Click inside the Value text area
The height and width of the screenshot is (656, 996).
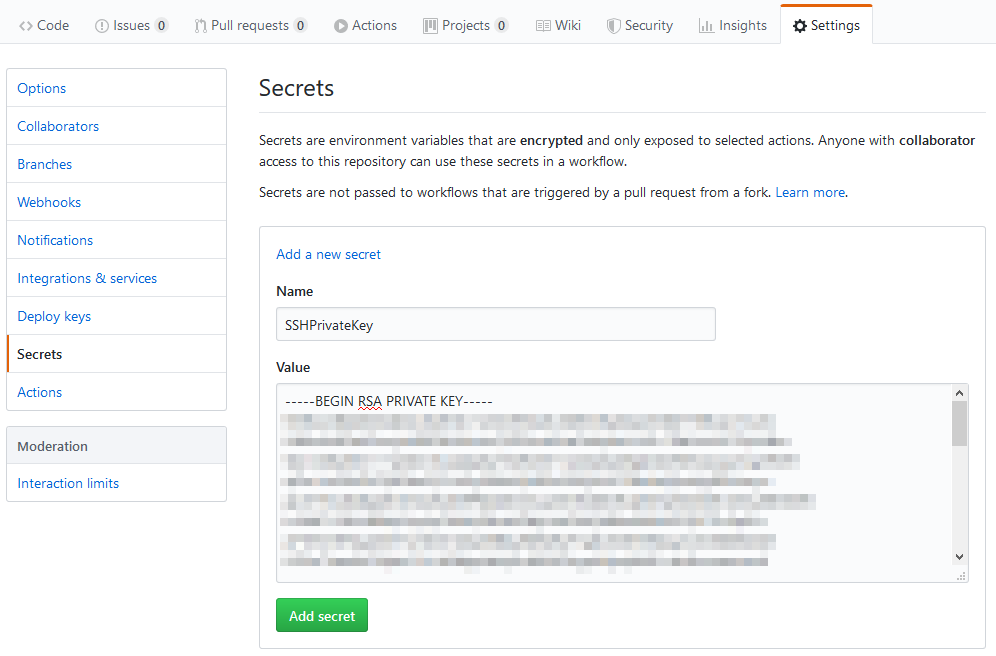[615, 483]
